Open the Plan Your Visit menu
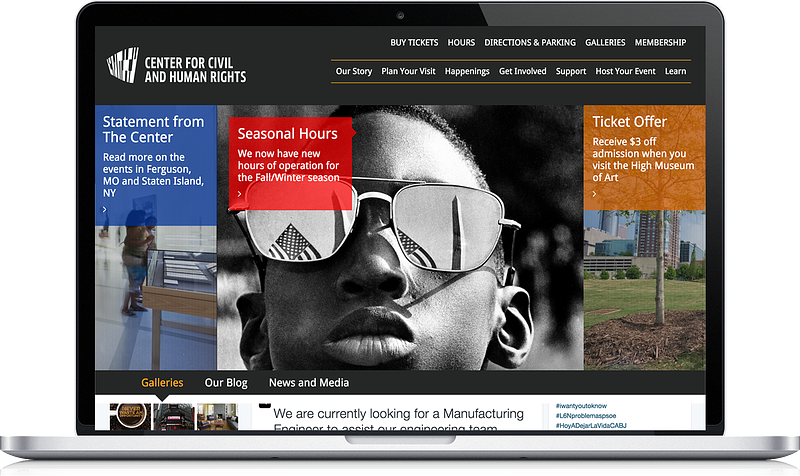The height and width of the screenshot is (476, 800). click(x=408, y=72)
